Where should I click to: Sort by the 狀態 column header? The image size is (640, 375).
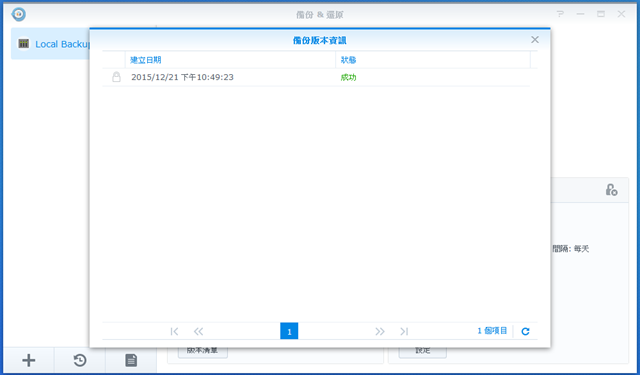click(433, 60)
